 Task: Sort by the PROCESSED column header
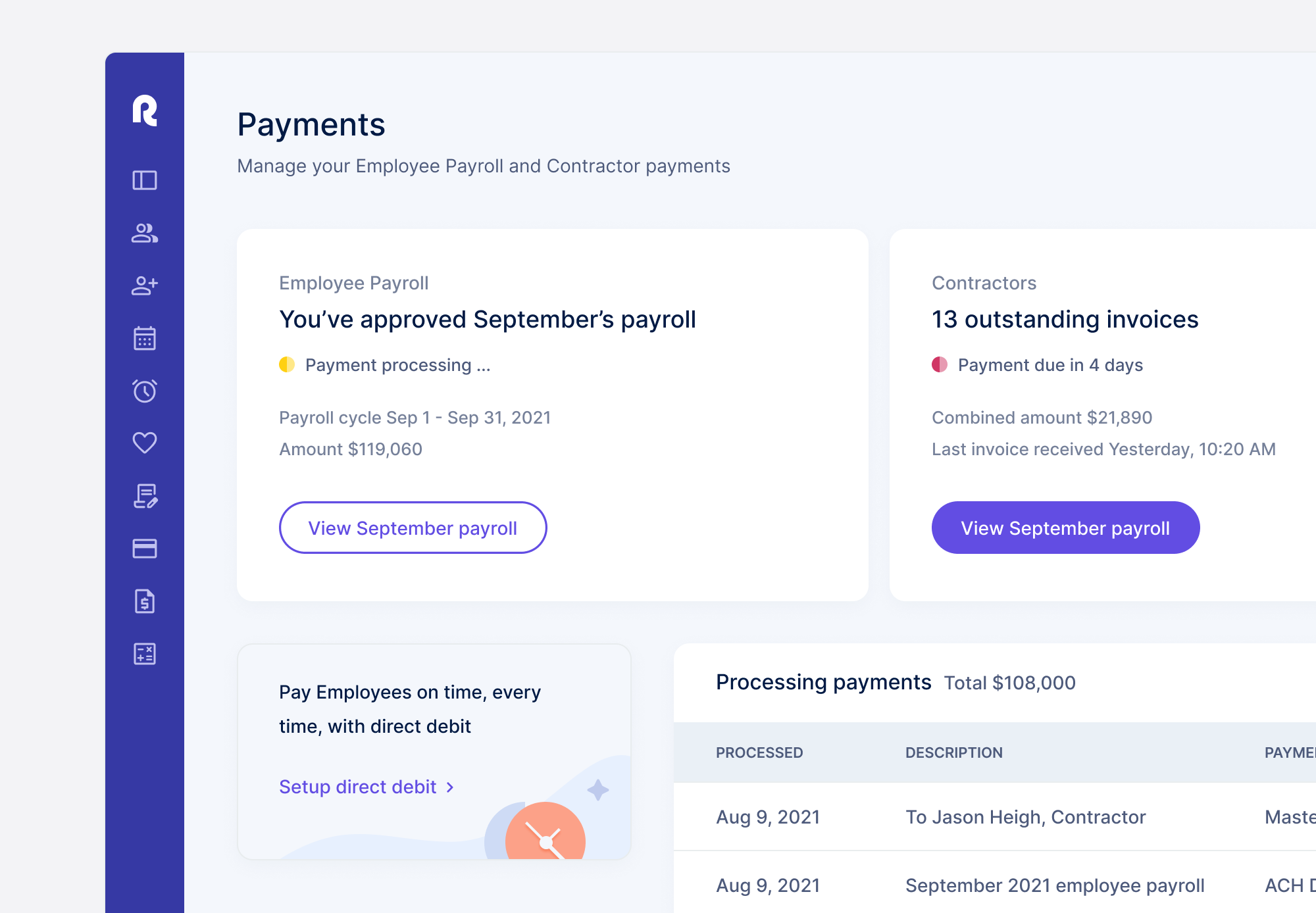(x=759, y=753)
